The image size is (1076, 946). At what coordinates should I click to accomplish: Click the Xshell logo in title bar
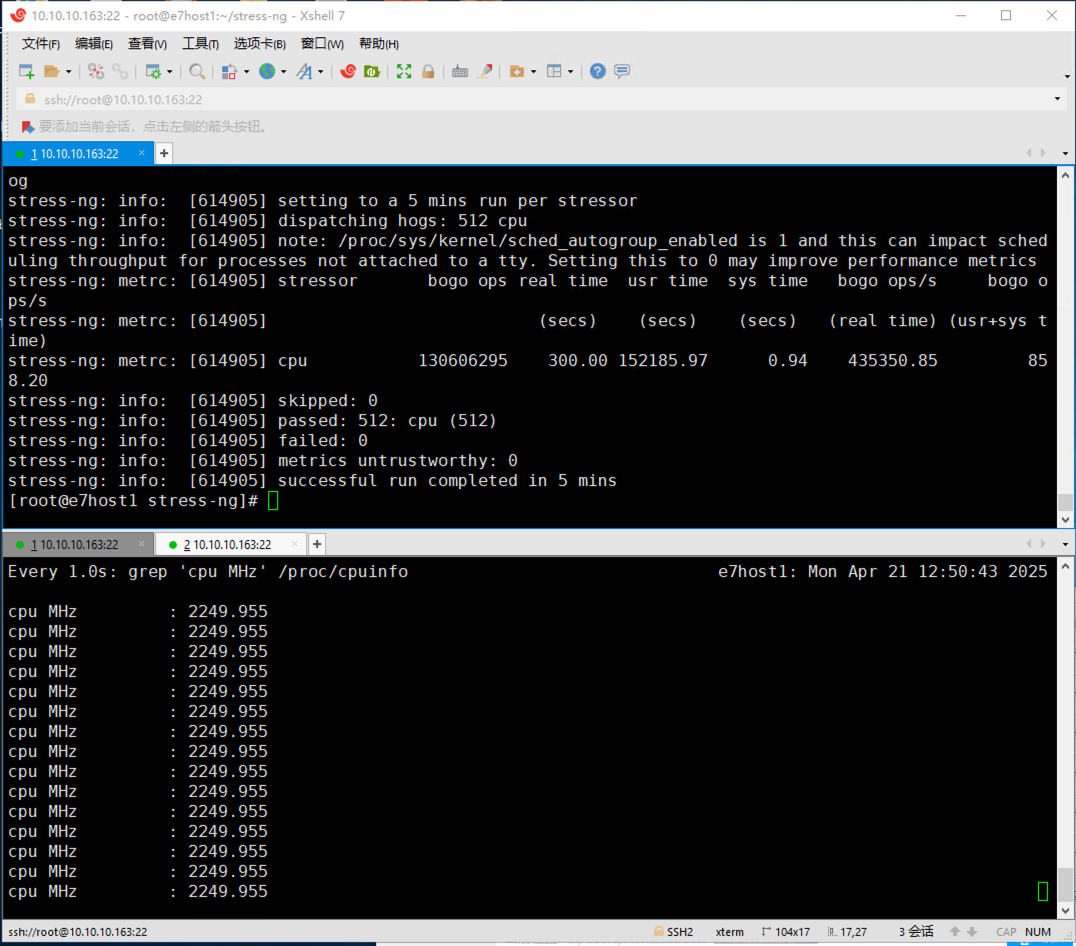point(18,15)
